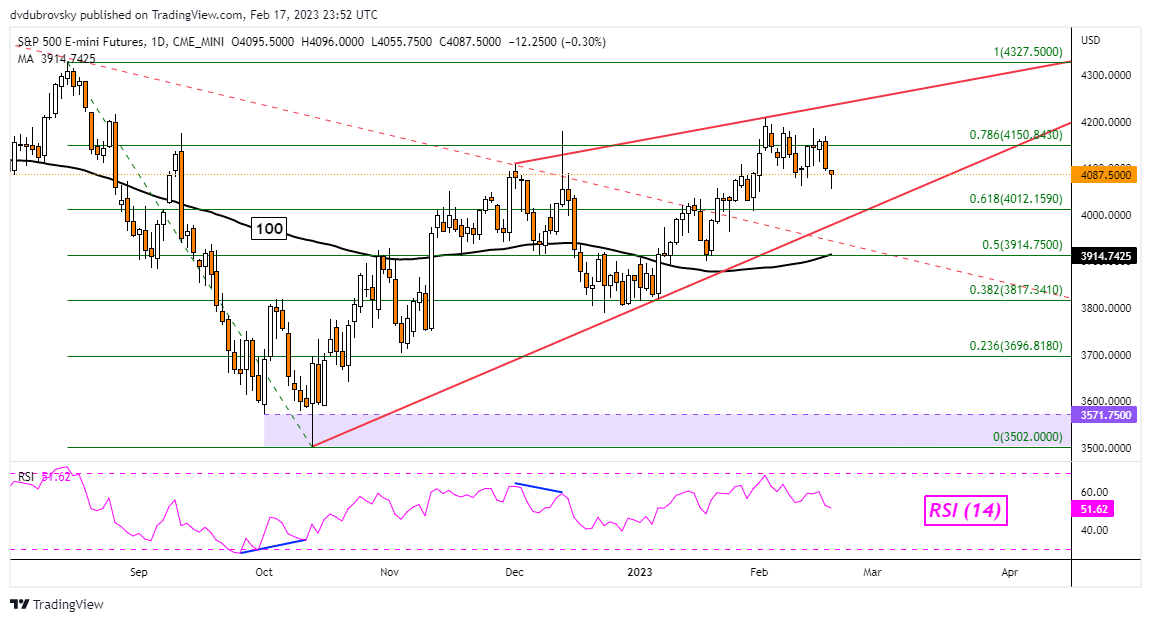Click the 3700.0000 price axis label
The height and width of the screenshot is (622, 1151).
tap(1105, 355)
